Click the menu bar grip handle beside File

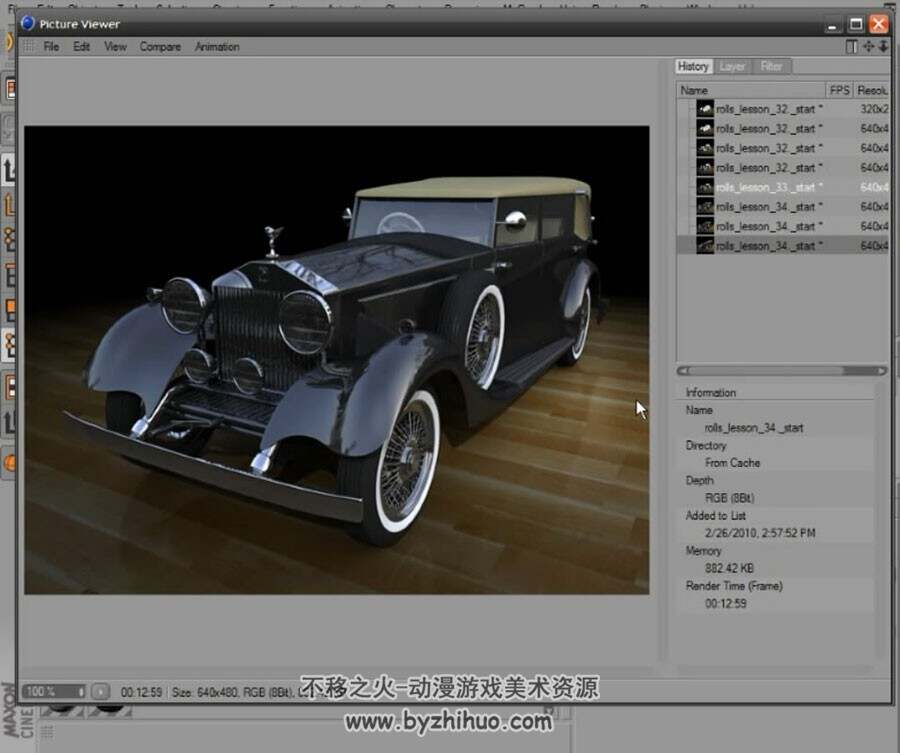point(28,46)
